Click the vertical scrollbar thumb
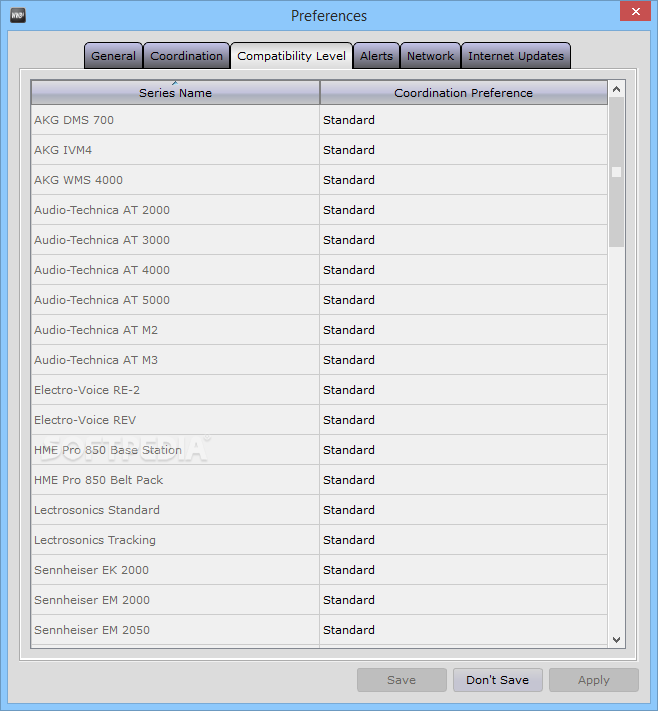The image size is (658, 711). click(x=616, y=172)
